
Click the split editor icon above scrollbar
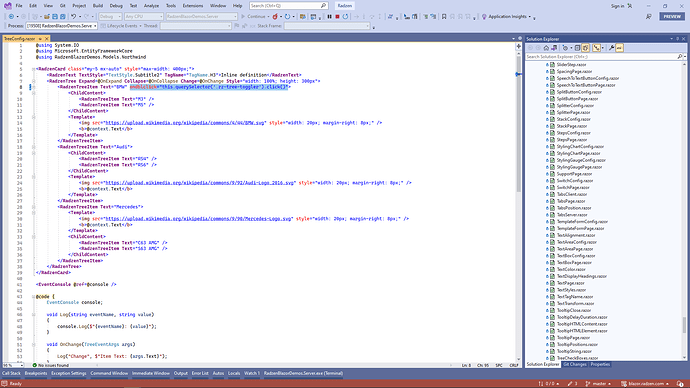coord(519,46)
